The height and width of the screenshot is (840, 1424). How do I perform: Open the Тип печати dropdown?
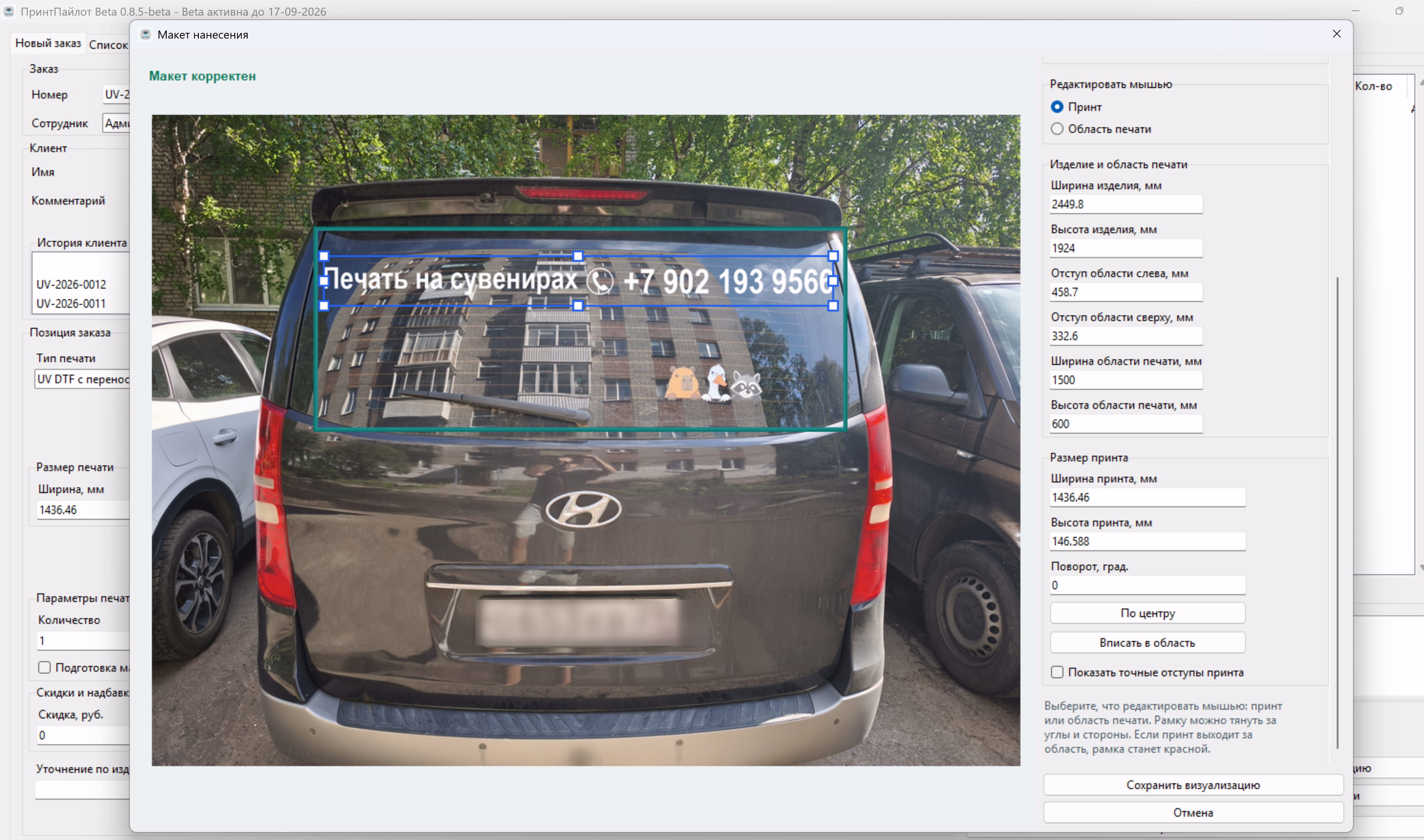point(82,379)
